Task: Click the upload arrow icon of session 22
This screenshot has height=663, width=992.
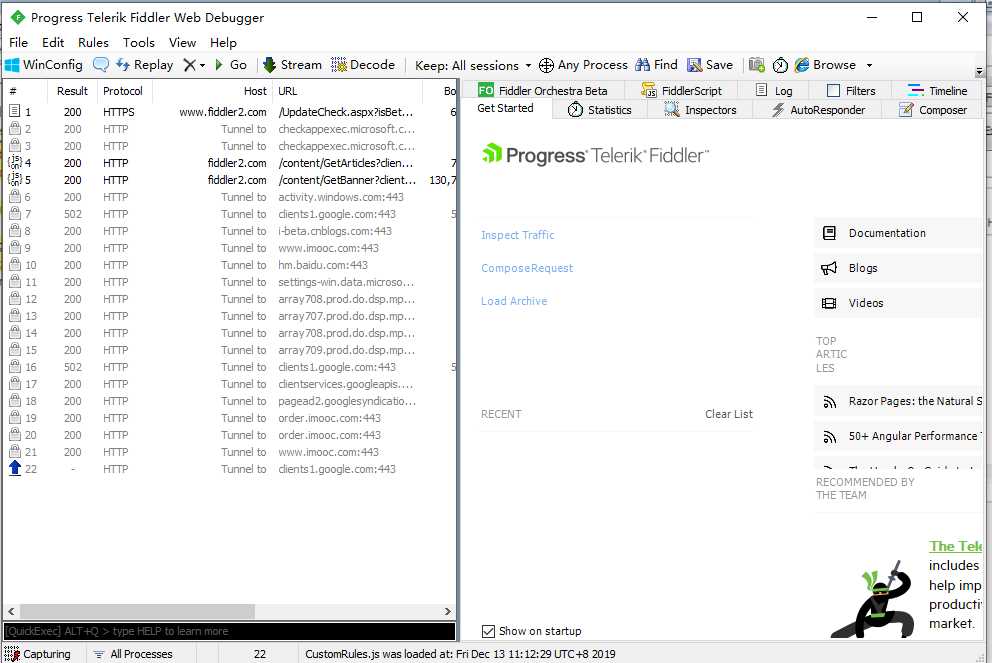Action: coord(15,468)
